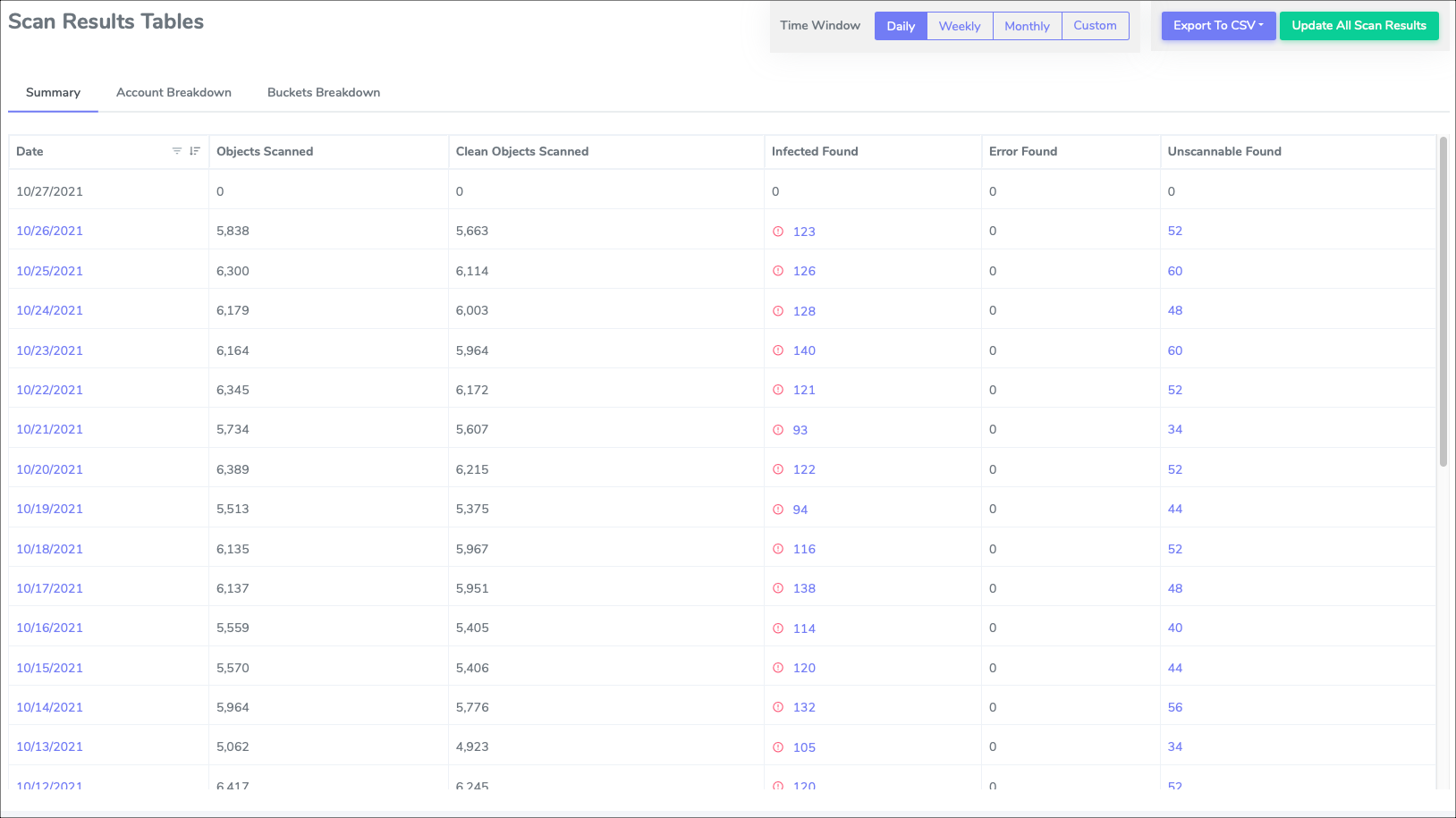Open unscannable count 34 for 10/21/2021
This screenshot has height=818, width=1456.
pos(1175,429)
